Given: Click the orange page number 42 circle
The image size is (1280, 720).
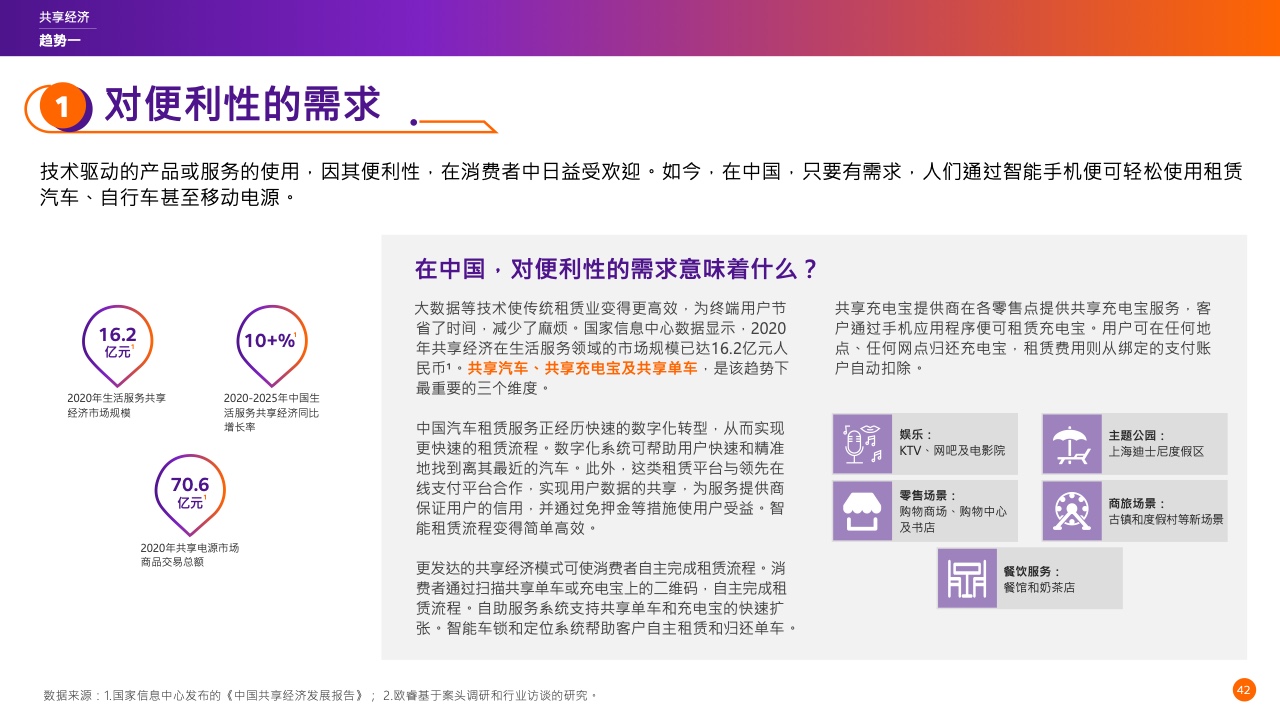Looking at the screenshot, I should [x=1243, y=690].
